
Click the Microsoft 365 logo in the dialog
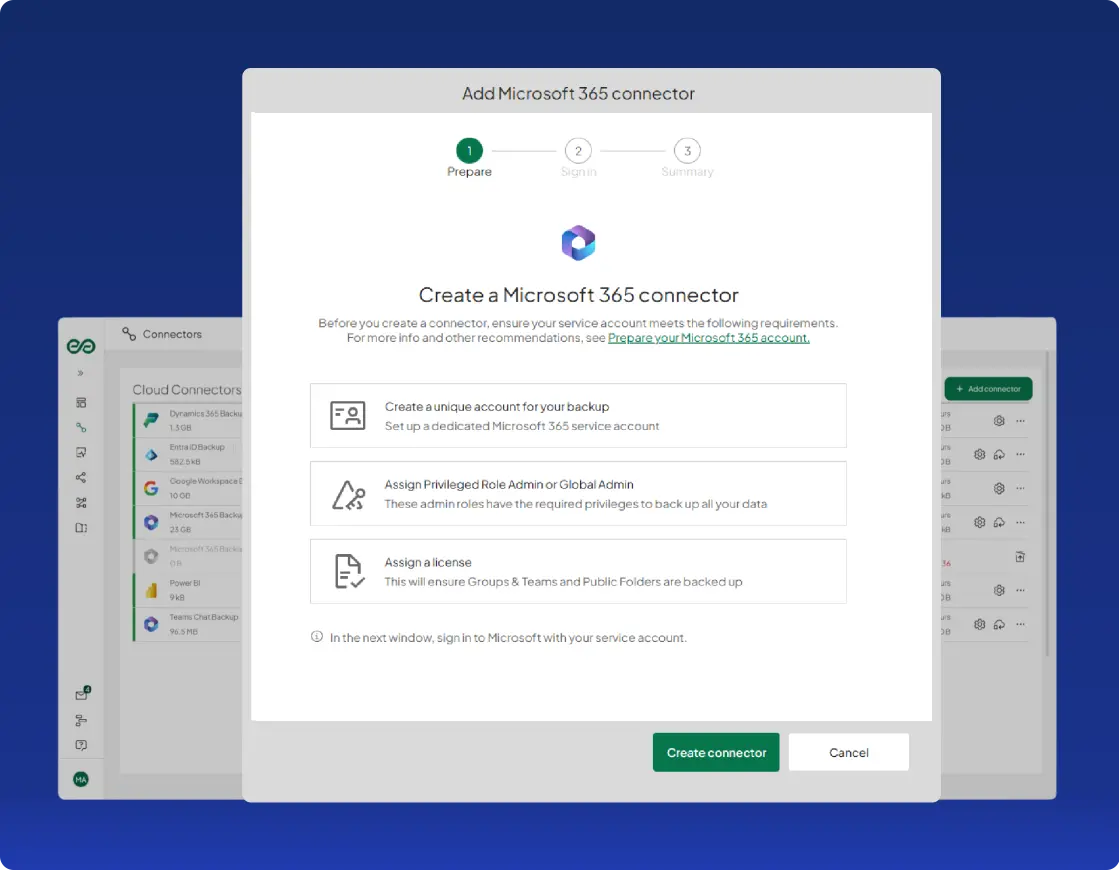coord(579,243)
